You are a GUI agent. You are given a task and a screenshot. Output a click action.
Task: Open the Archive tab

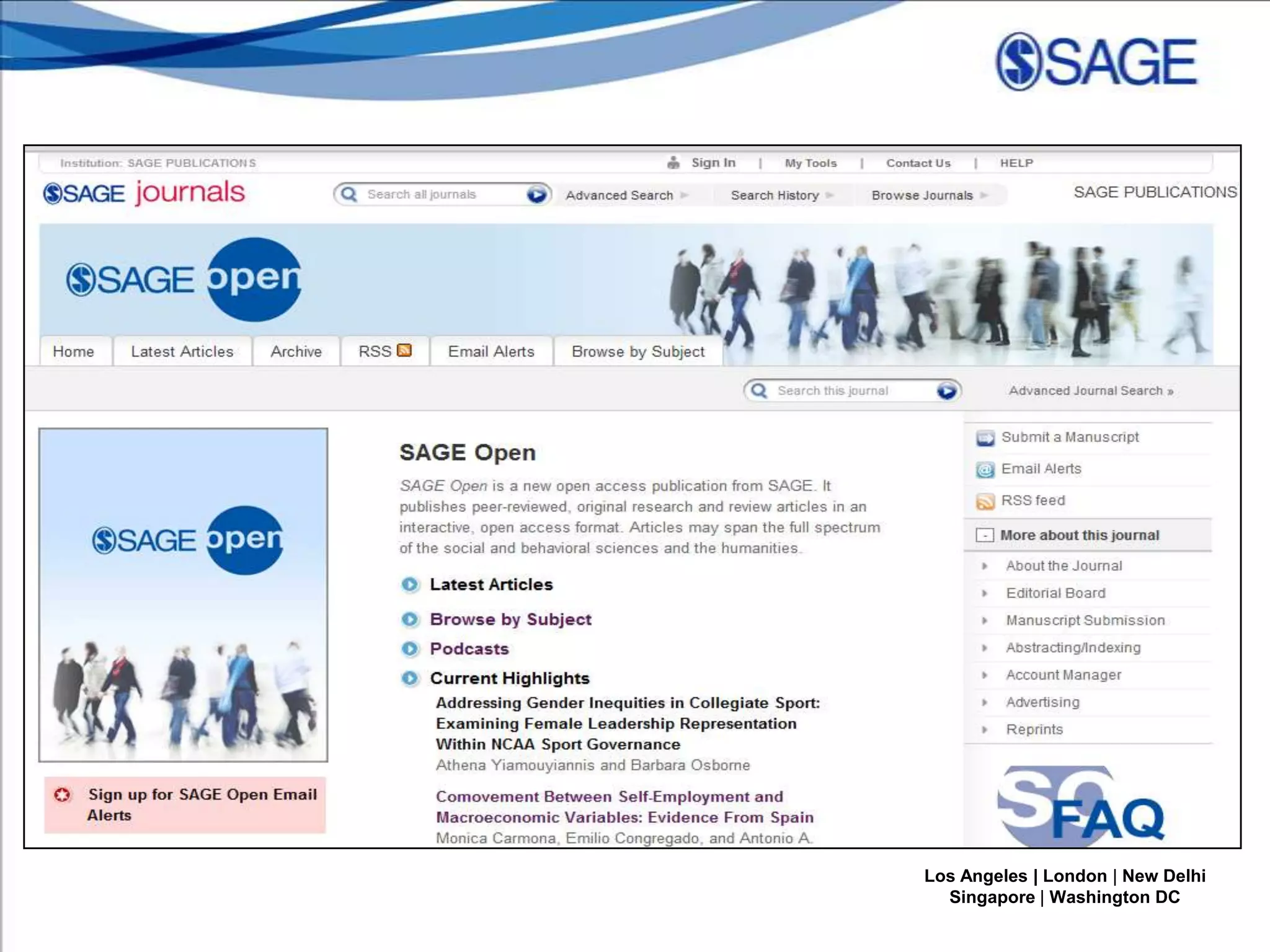point(296,351)
